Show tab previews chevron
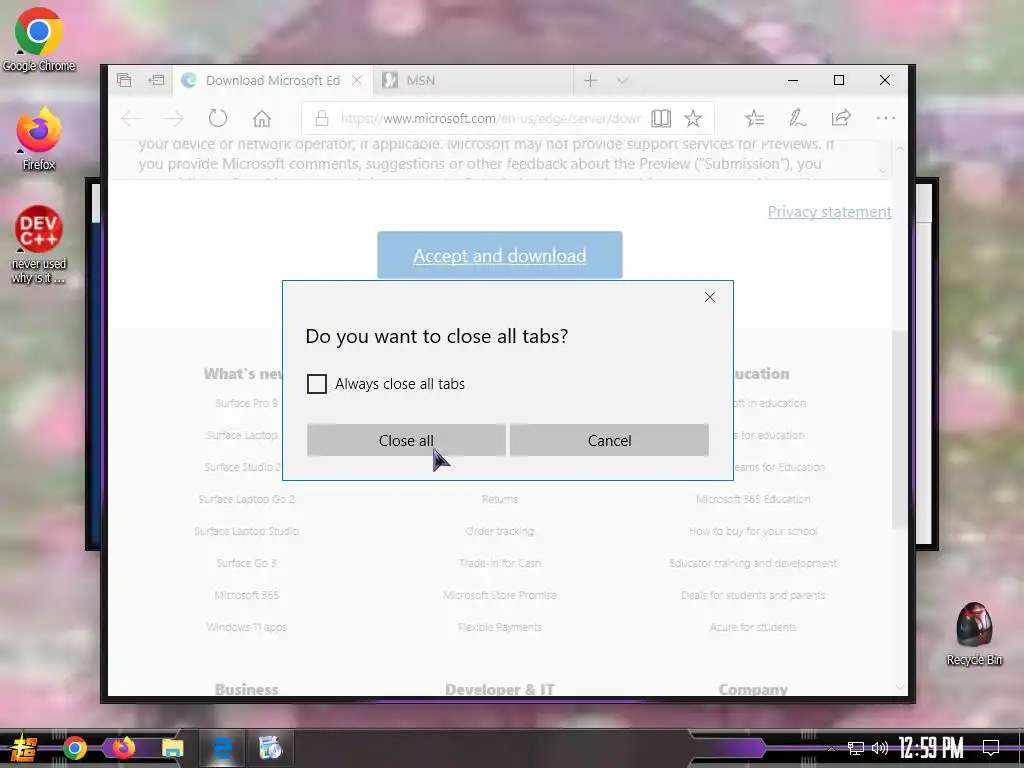This screenshot has width=1024, height=768. [x=622, y=80]
